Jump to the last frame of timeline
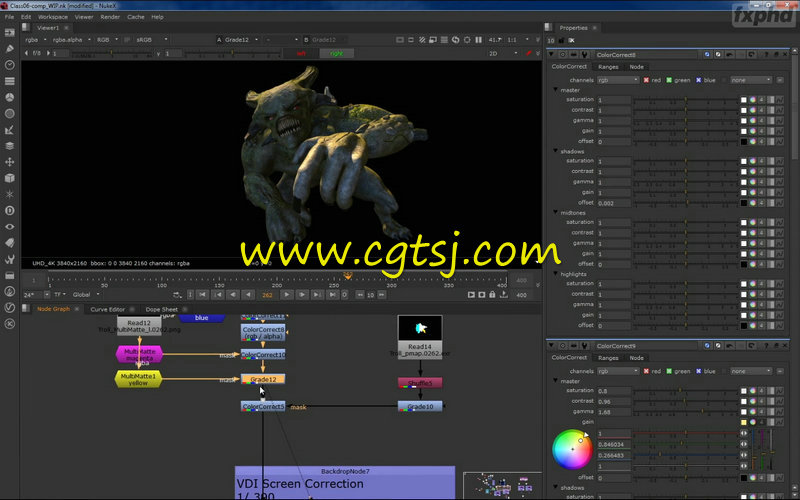Screen dimensions: 800x500 point(332,294)
